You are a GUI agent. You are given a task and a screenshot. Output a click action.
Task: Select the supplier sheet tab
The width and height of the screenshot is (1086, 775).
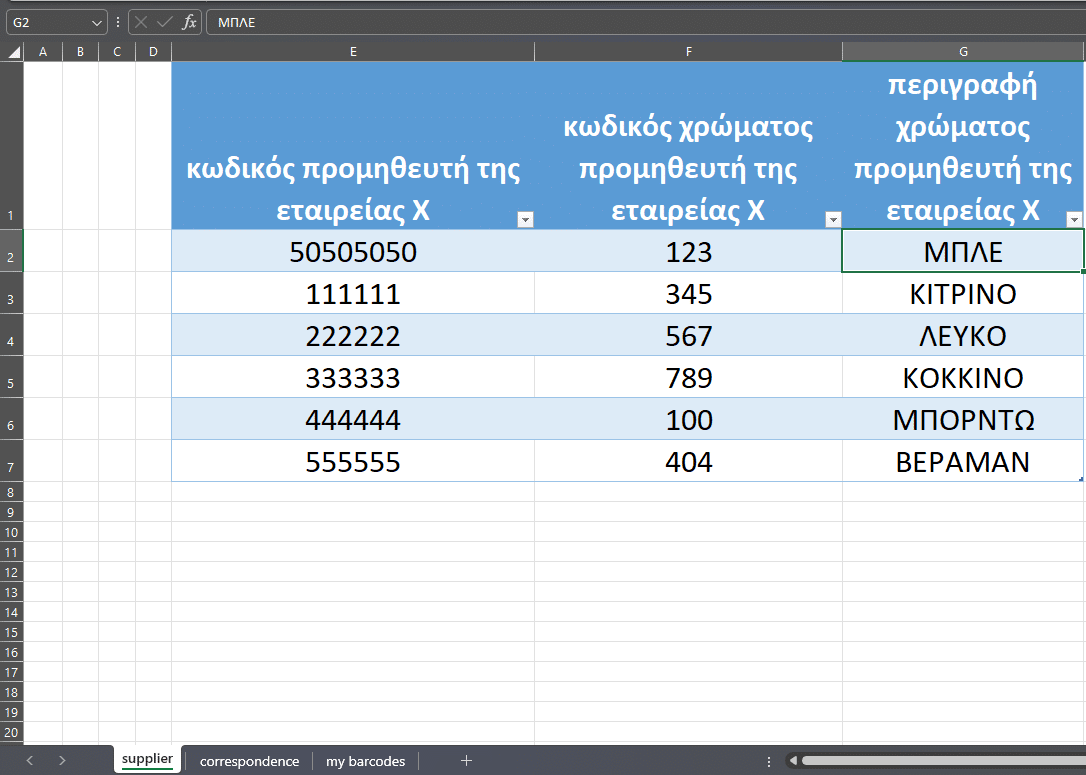pyautogui.click(x=147, y=760)
